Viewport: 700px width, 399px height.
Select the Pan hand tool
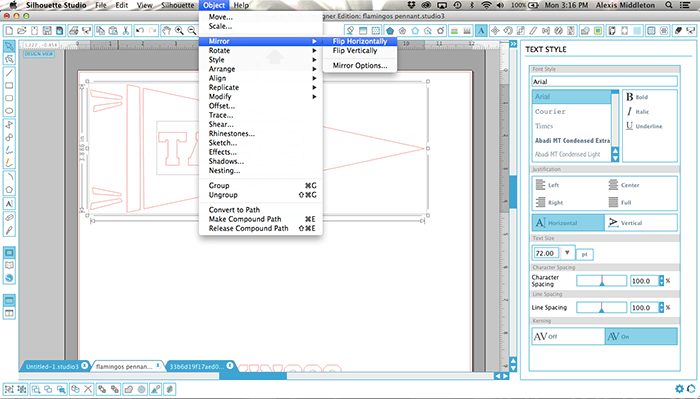(167, 31)
